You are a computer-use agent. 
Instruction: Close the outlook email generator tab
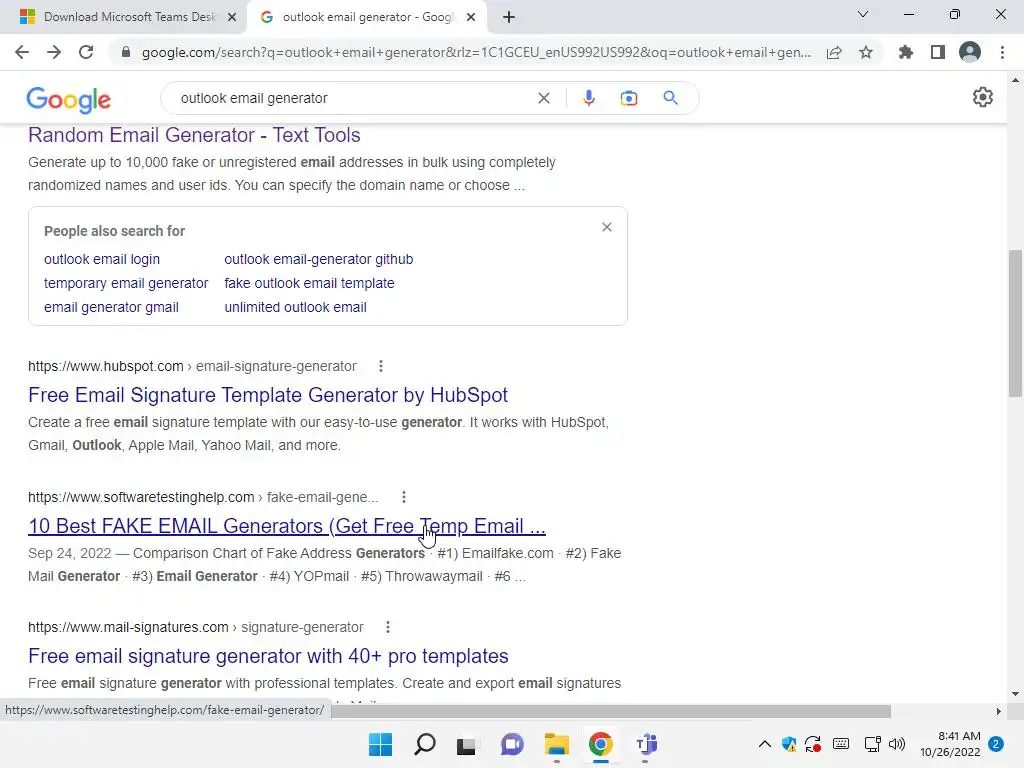471,18
